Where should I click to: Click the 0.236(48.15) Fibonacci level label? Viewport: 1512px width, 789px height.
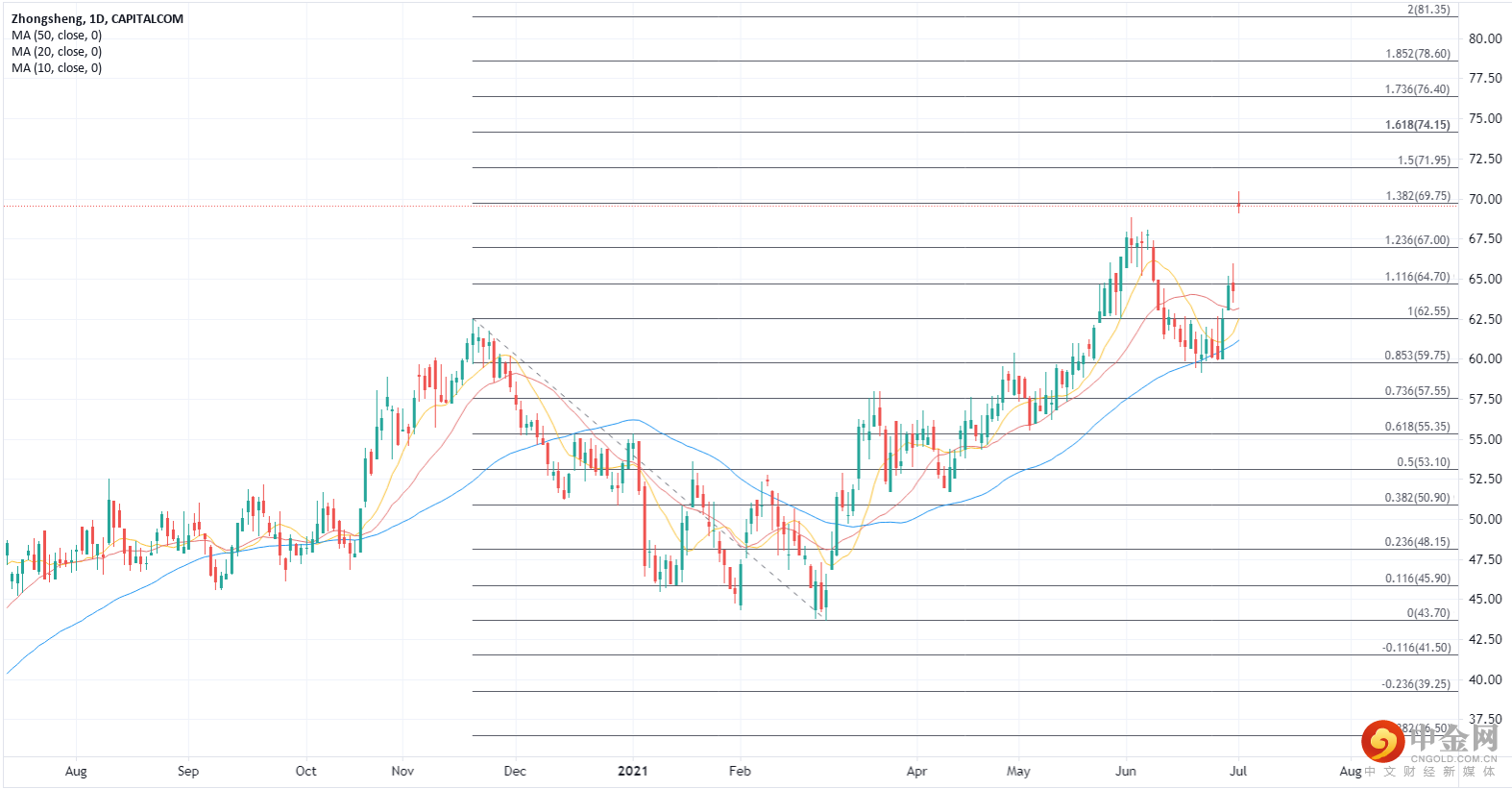click(1418, 542)
